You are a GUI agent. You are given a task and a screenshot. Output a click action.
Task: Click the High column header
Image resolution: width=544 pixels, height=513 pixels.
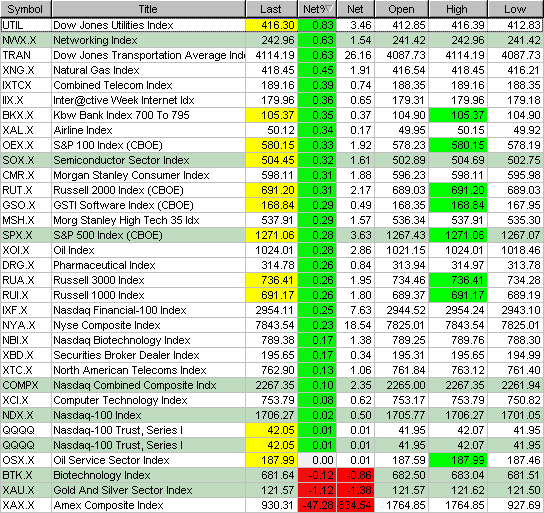pyautogui.click(x=458, y=9)
